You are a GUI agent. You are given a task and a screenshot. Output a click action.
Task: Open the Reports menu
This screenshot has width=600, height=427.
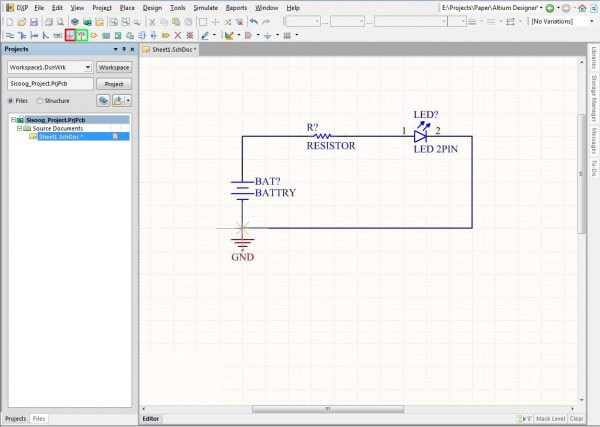pos(236,8)
